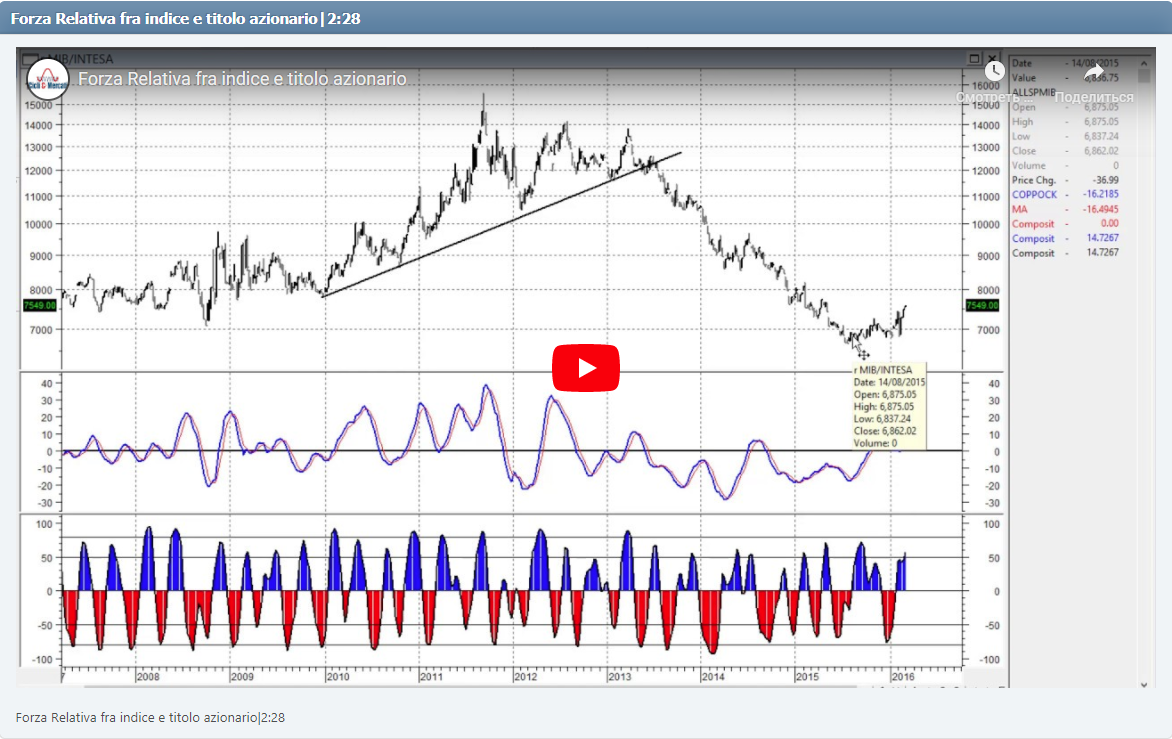Click the right green 7549.00 price label
The width and height of the screenshot is (1172, 739).
982,305
